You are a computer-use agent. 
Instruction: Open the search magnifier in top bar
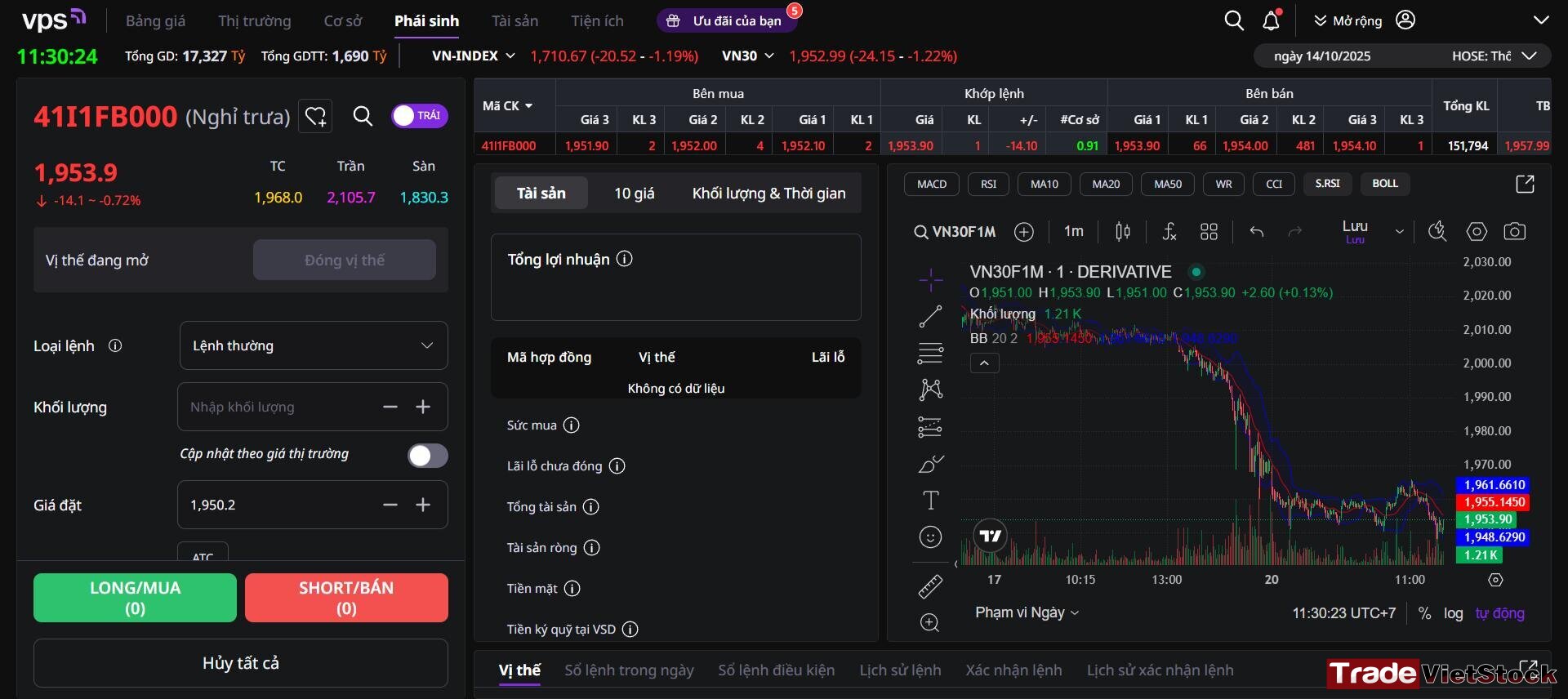pyautogui.click(x=1234, y=20)
